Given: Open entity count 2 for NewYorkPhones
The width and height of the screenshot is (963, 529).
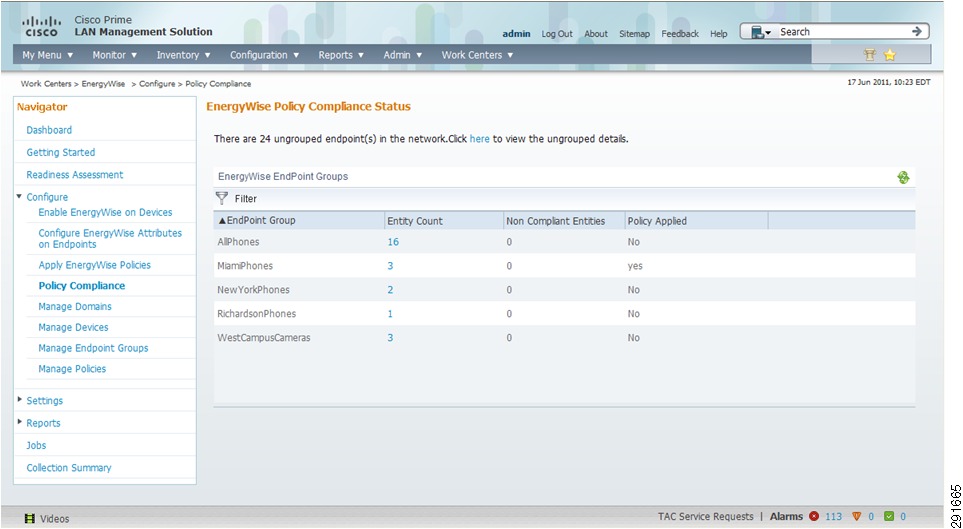Looking at the screenshot, I should coord(390,289).
